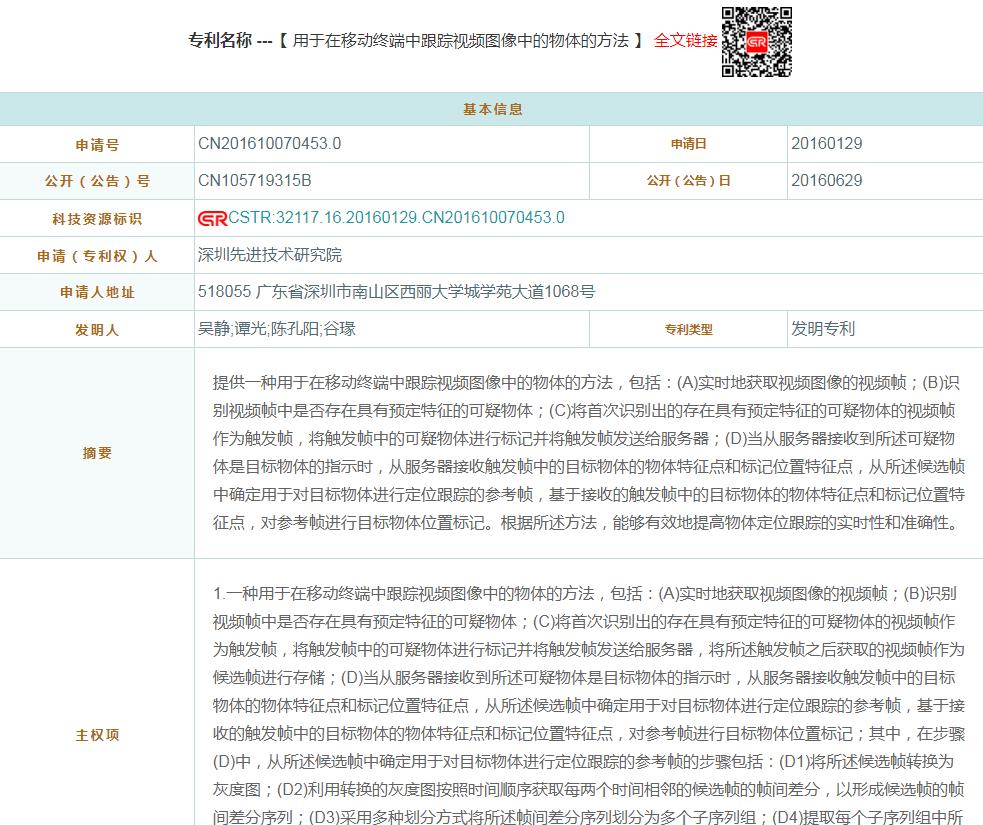Select the patent title text at top
This screenshot has width=983, height=825.
coord(460,41)
